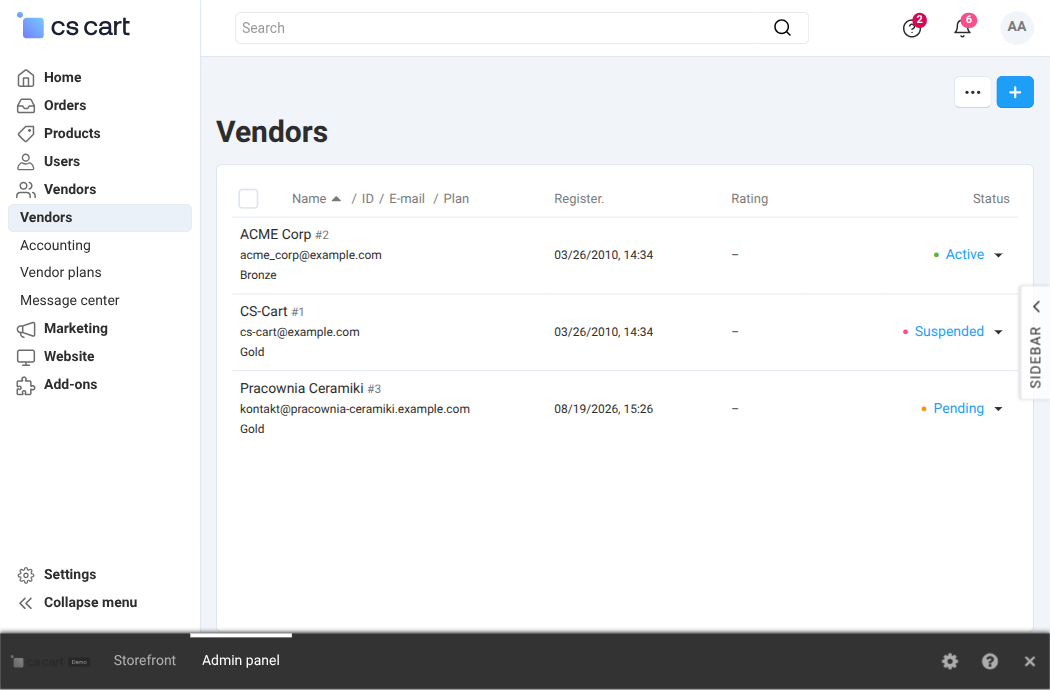Click the Marketing megaphone icon

pos(25,329)
